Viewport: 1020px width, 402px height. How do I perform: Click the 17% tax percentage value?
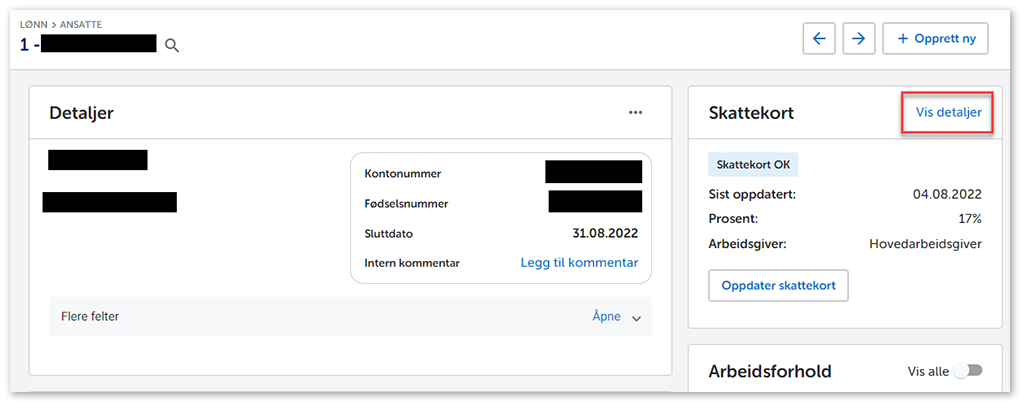[969, 218]
